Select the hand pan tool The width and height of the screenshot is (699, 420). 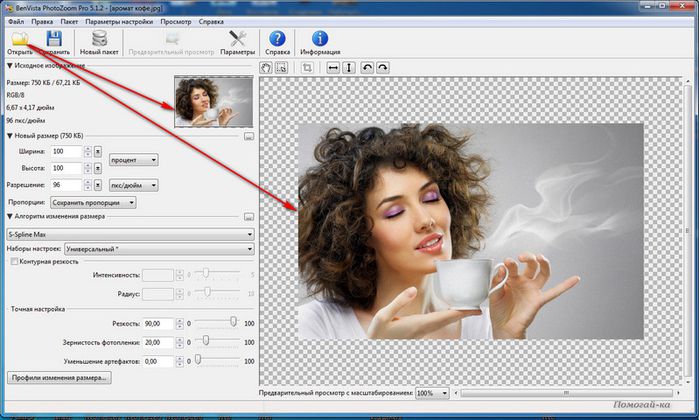pos(266,68)
